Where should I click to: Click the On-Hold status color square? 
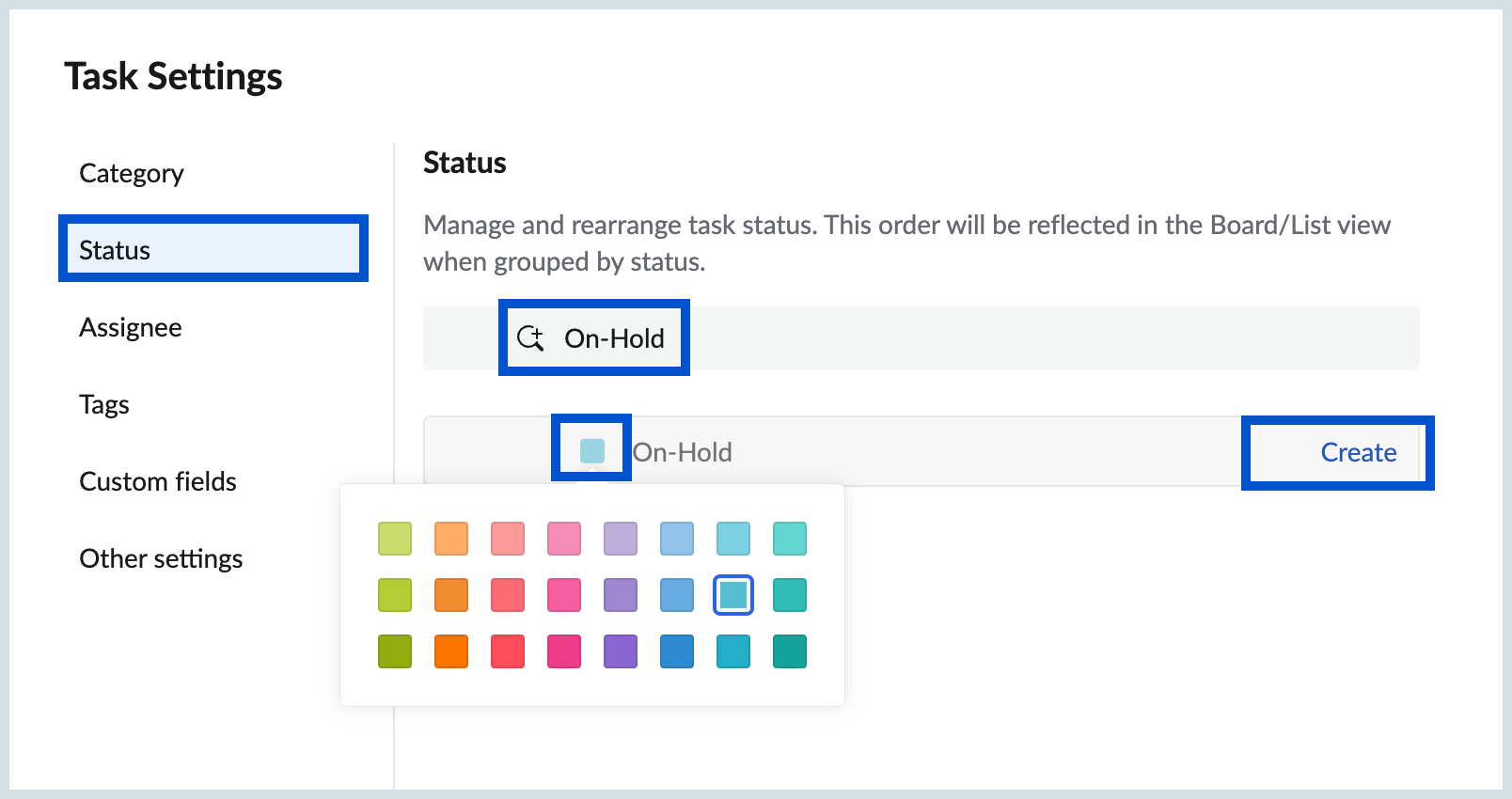click(591, 450)
